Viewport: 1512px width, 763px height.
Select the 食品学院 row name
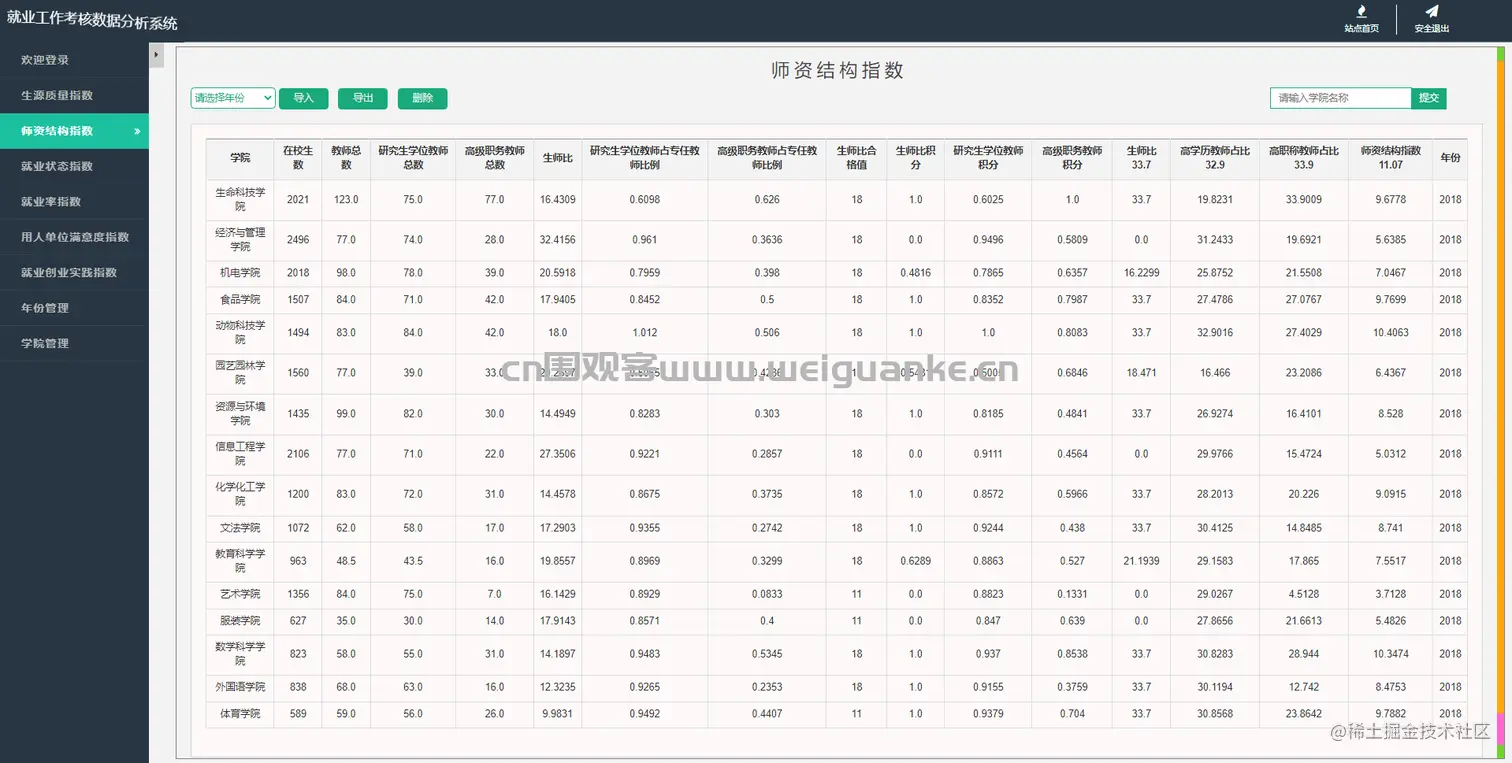[x=240, y=299]
